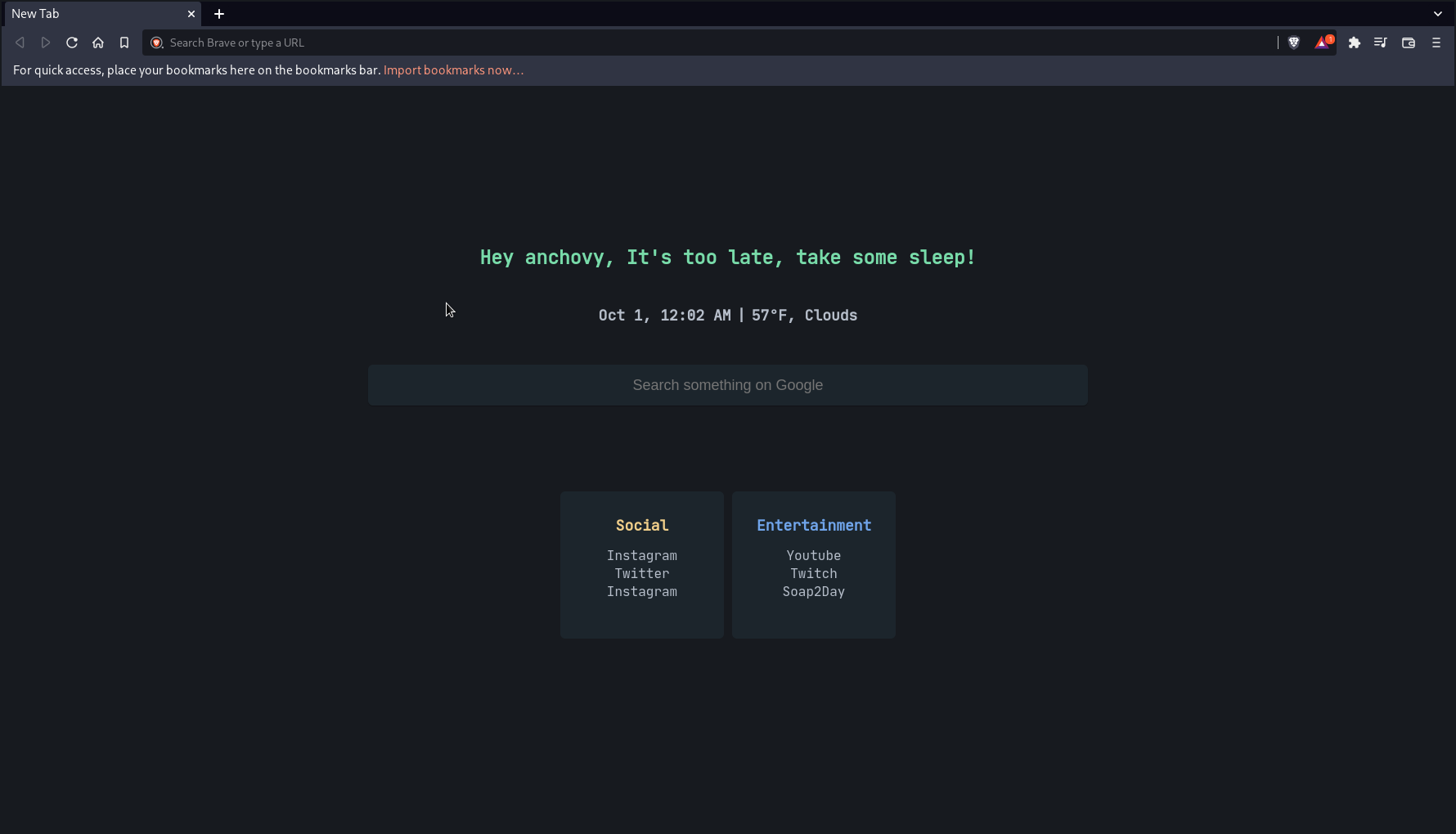This screenshot has width=1456, height=834.
Task: Expand the Social card's Twitter entry
Action: [641, 573]
